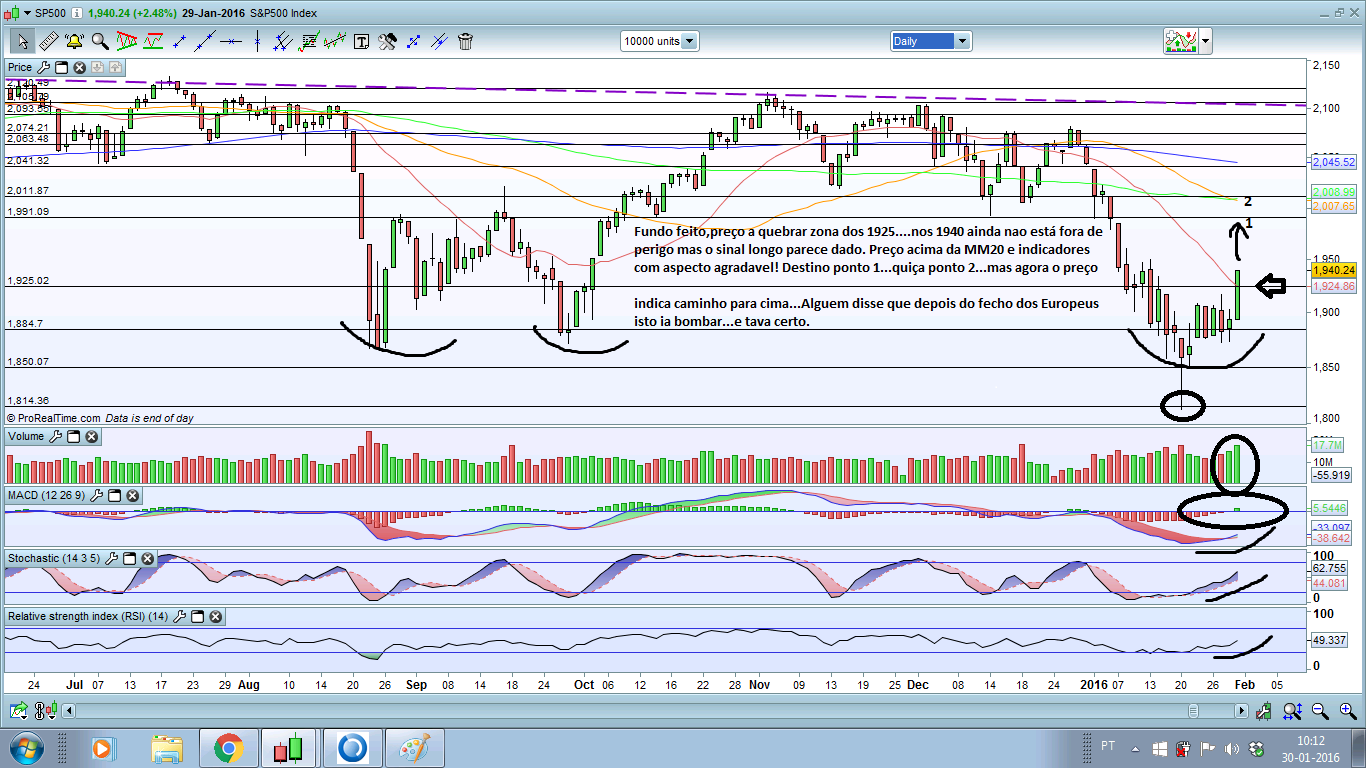Select the Fibonacci retracement tool
The height and width of the screenshot is (768, 1366).
tap(309, 41)
